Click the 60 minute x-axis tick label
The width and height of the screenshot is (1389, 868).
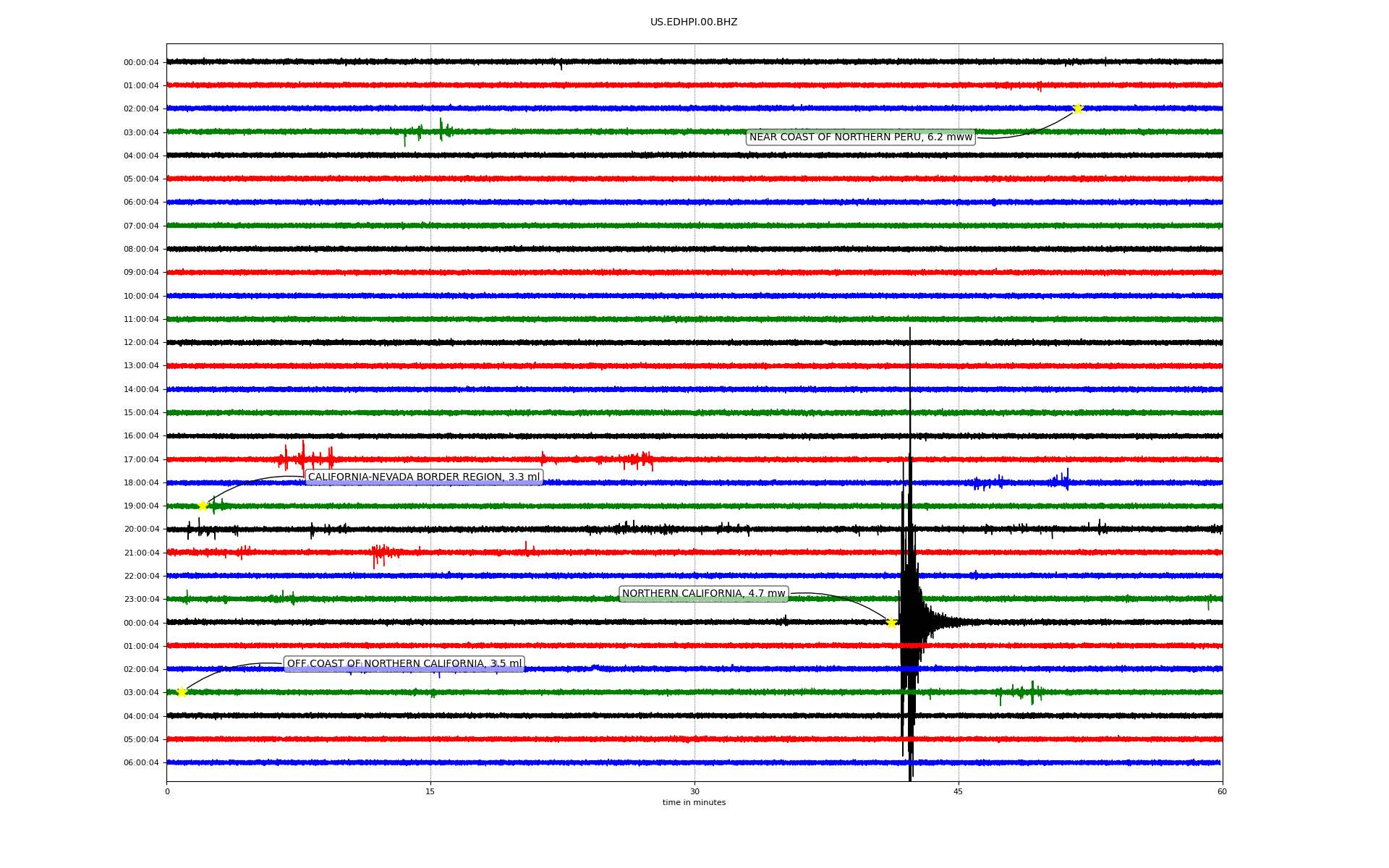click(1222, 792)
